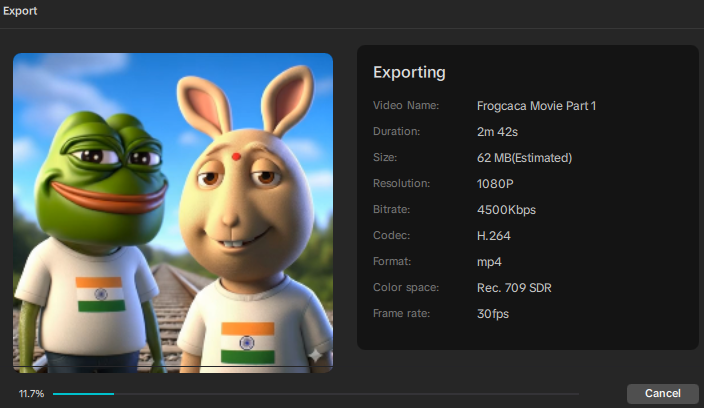Click the sparkle icon on preview corner
This screenshot has width=704, height=408.
pyautogui.click(x=316, y=355)
